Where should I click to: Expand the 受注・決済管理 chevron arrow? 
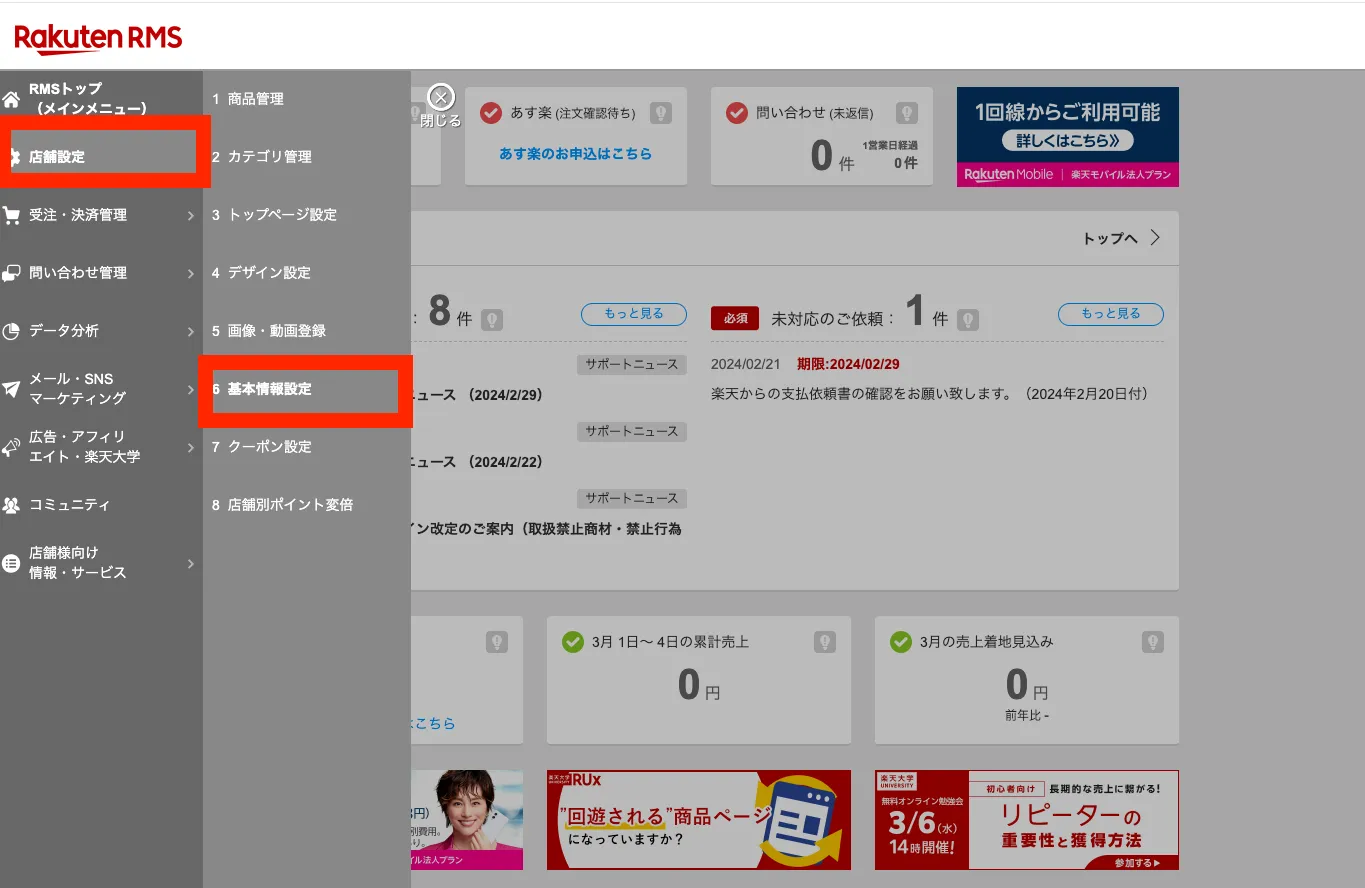(191, 215)
